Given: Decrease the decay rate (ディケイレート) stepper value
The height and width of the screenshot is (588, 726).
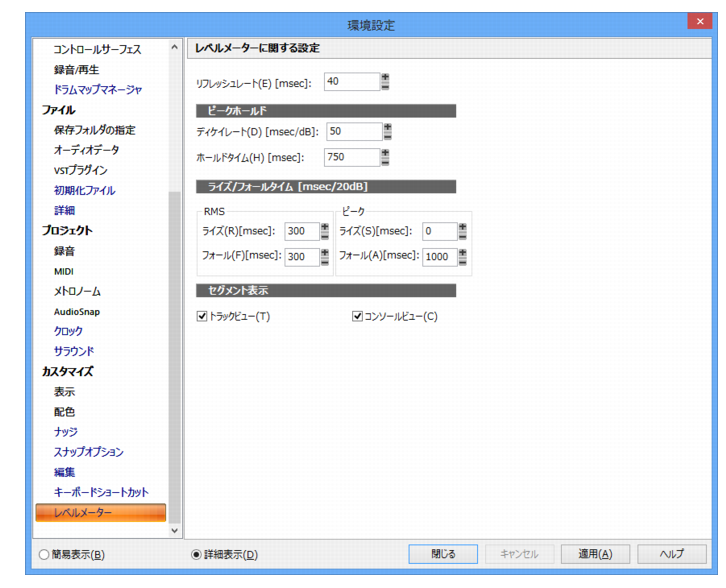Looking at the screenshot, I should click(x=388, y=136).
